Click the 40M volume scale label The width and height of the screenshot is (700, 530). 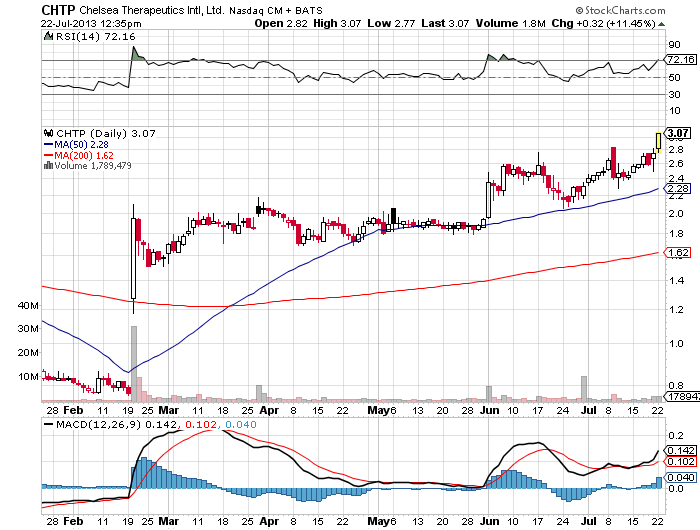coord(28,305)
